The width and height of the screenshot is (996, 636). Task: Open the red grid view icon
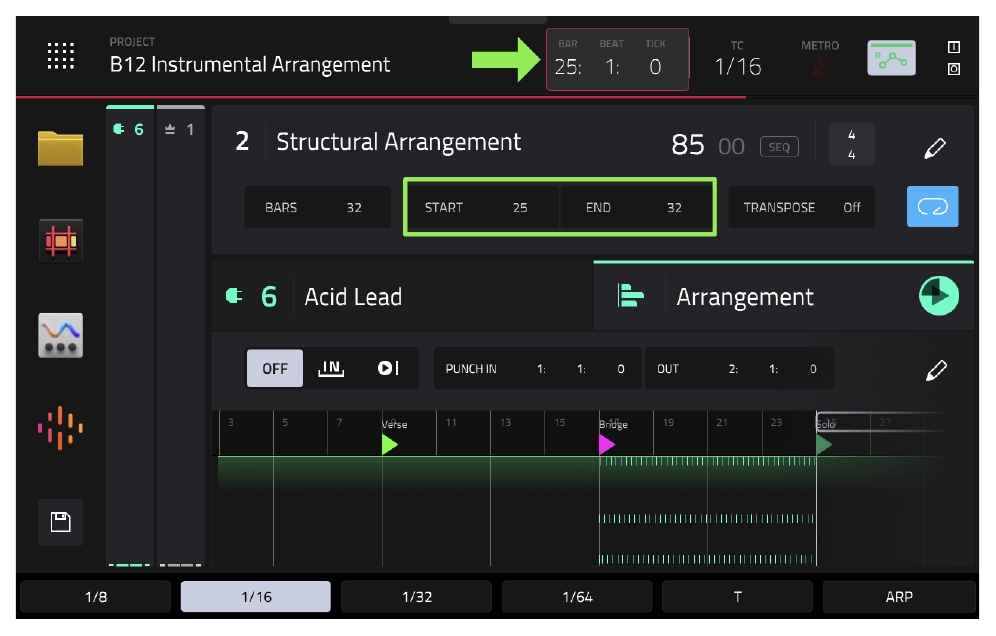[60, 241]
